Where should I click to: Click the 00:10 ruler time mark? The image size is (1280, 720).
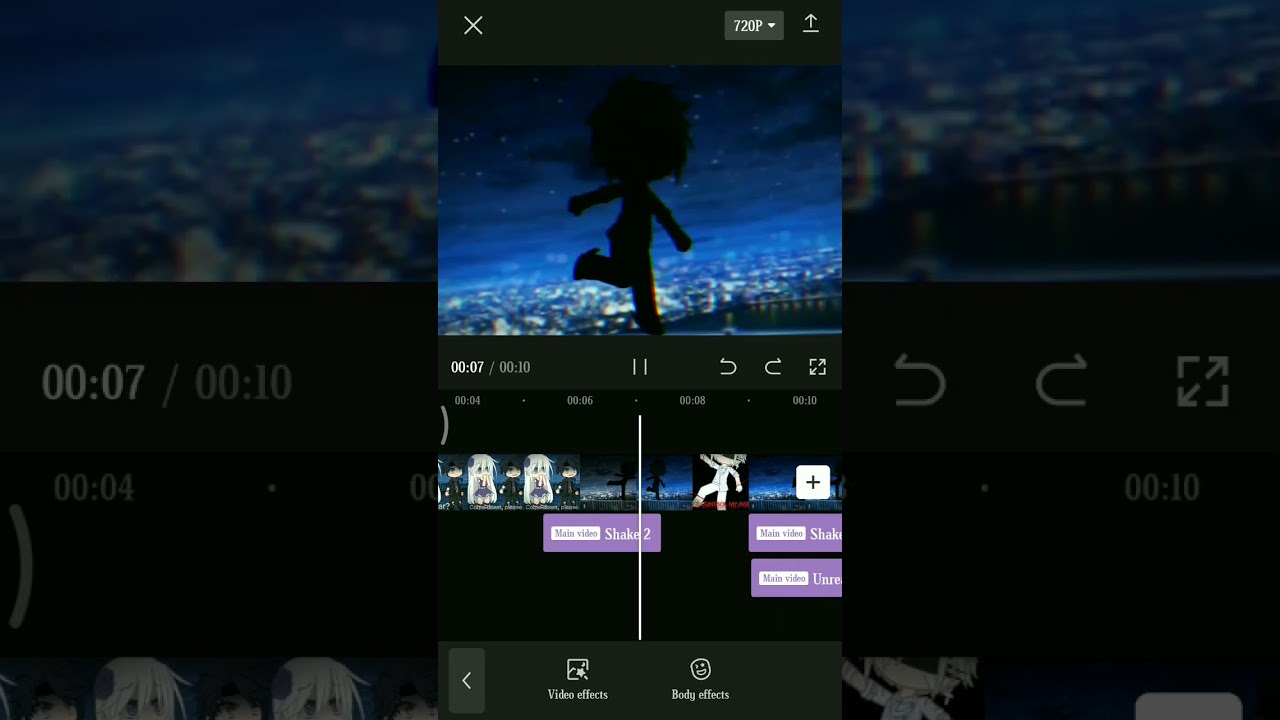point(804,400)
